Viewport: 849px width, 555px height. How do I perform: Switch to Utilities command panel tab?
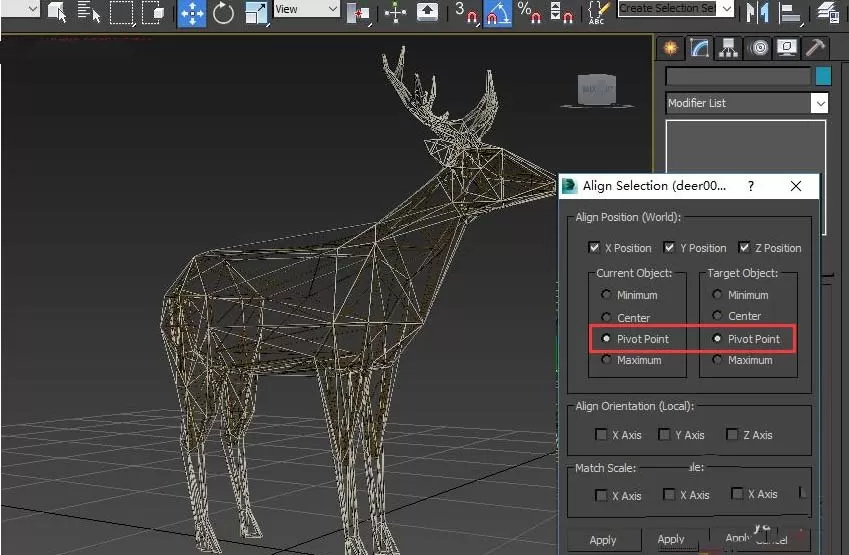pos(815,48)
